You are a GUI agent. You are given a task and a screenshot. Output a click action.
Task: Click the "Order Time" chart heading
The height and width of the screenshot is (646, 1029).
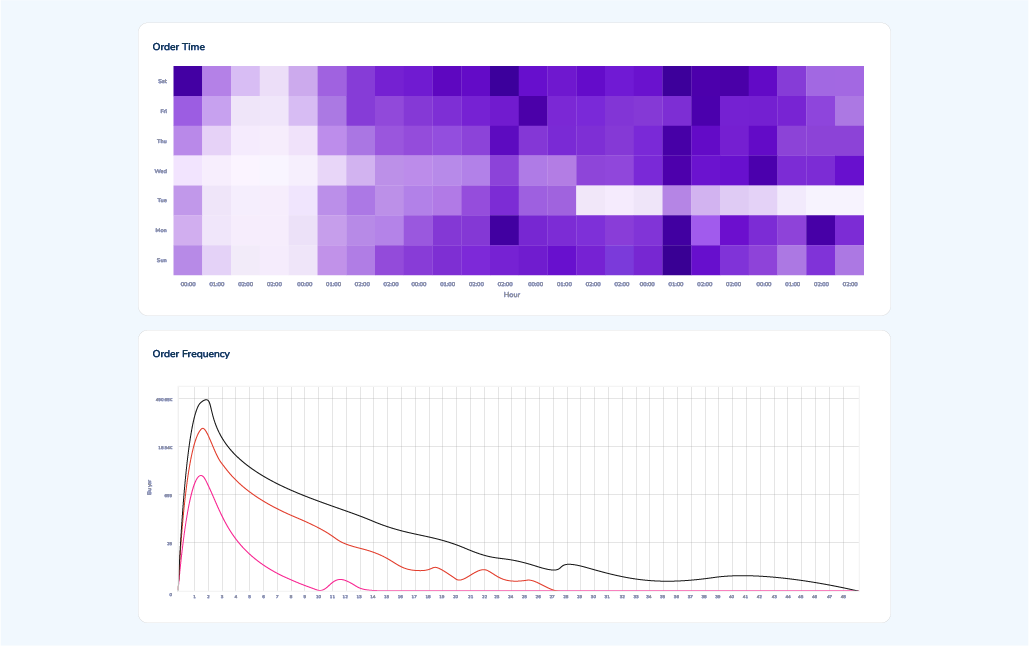pyautogui.click(x=178, y=47)
